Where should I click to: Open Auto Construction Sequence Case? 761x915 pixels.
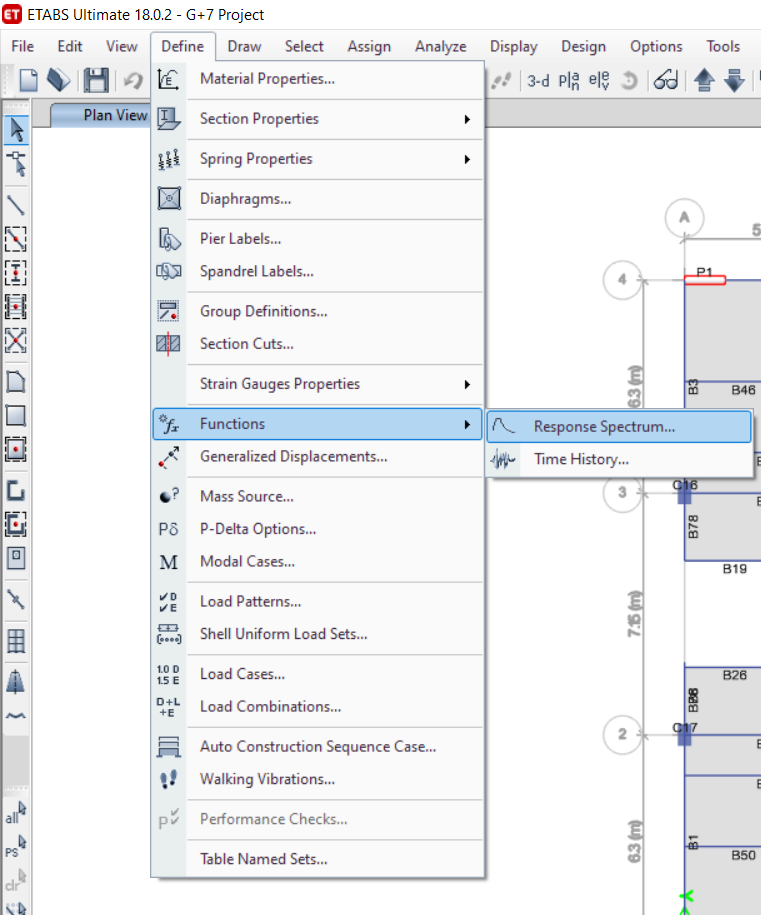(317, 746)
